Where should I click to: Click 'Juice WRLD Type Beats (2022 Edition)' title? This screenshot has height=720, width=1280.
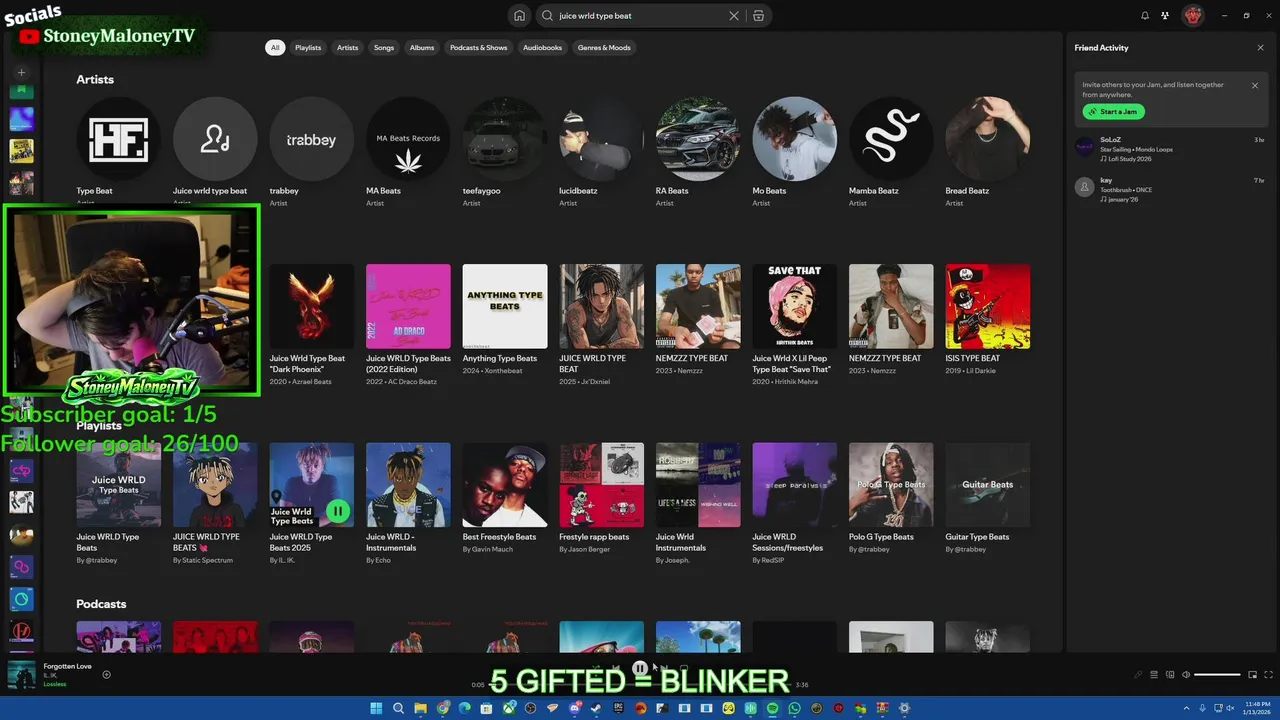pyautogui.click(x=408, y=363)
